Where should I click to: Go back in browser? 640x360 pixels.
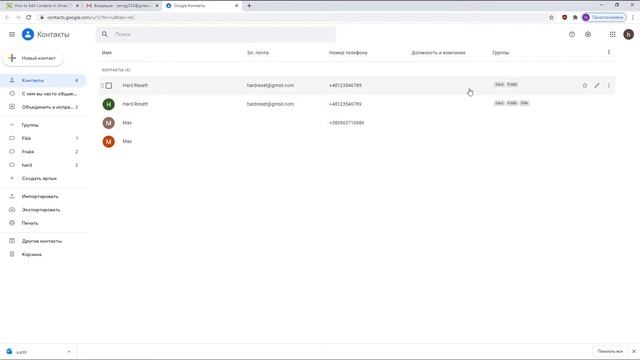pyautogui.click(x=7, y=18)
